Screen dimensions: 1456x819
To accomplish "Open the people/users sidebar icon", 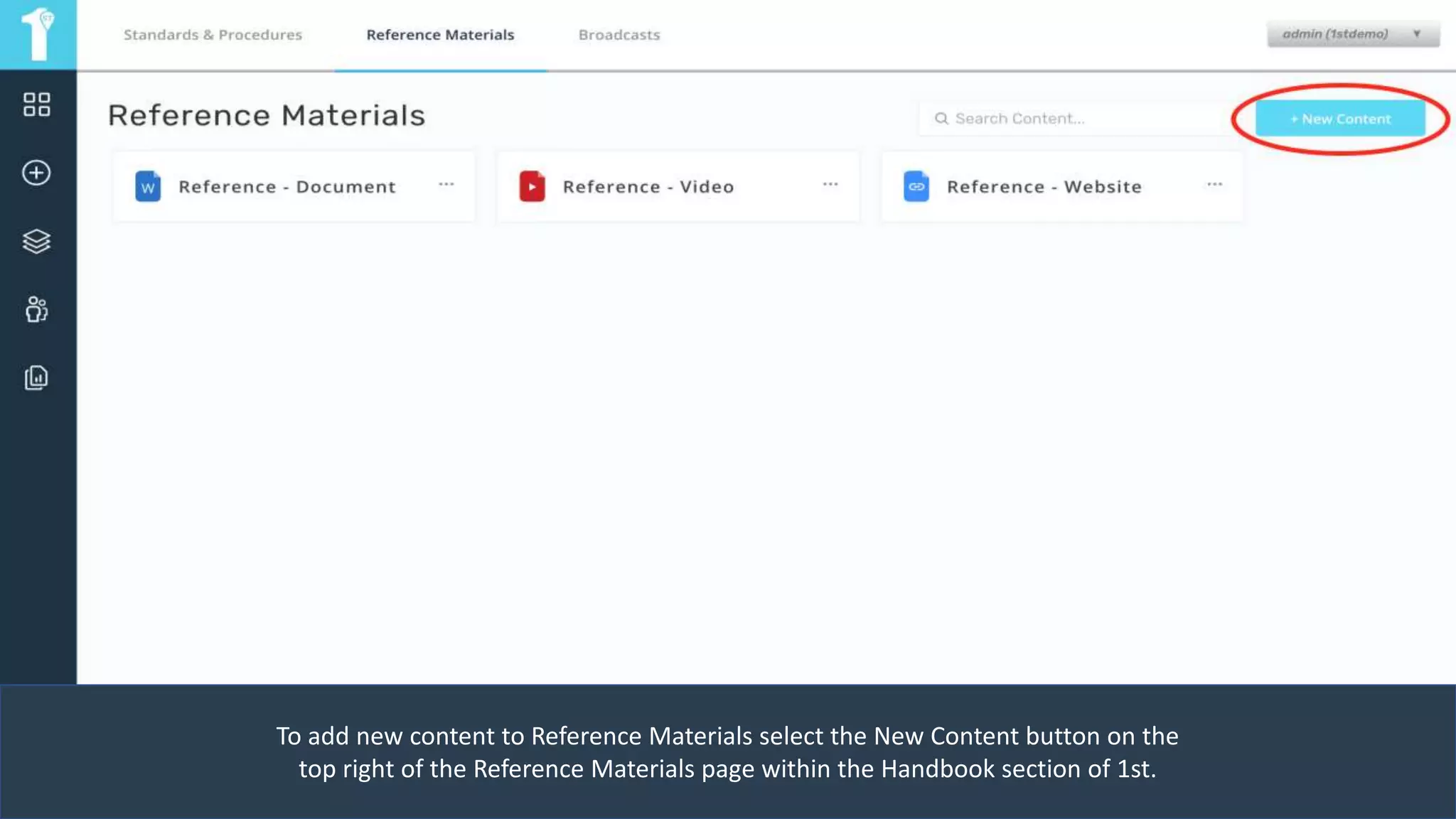I will pyautogui.click(x=36, y=309).
